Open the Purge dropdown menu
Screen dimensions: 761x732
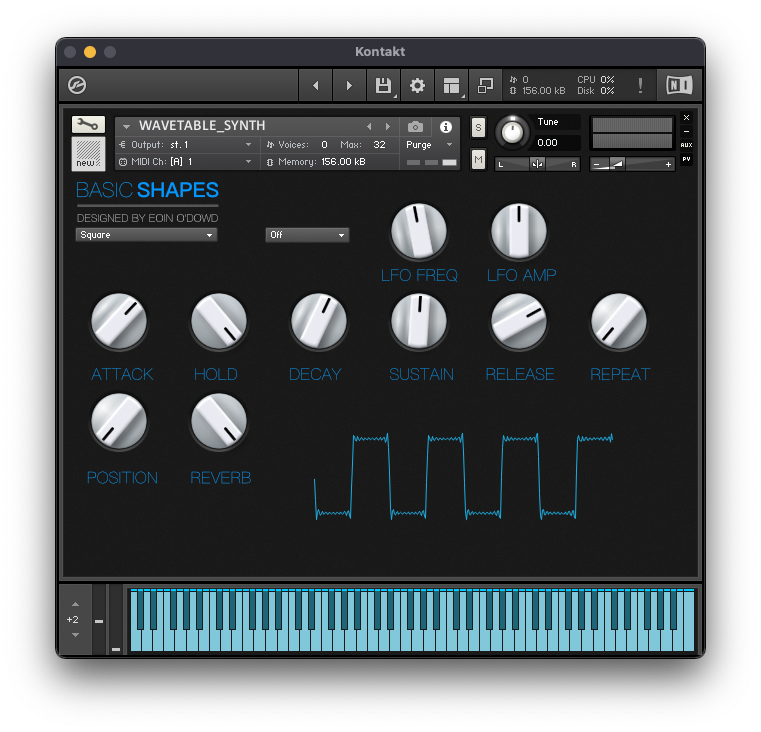[x=429, y=145]
